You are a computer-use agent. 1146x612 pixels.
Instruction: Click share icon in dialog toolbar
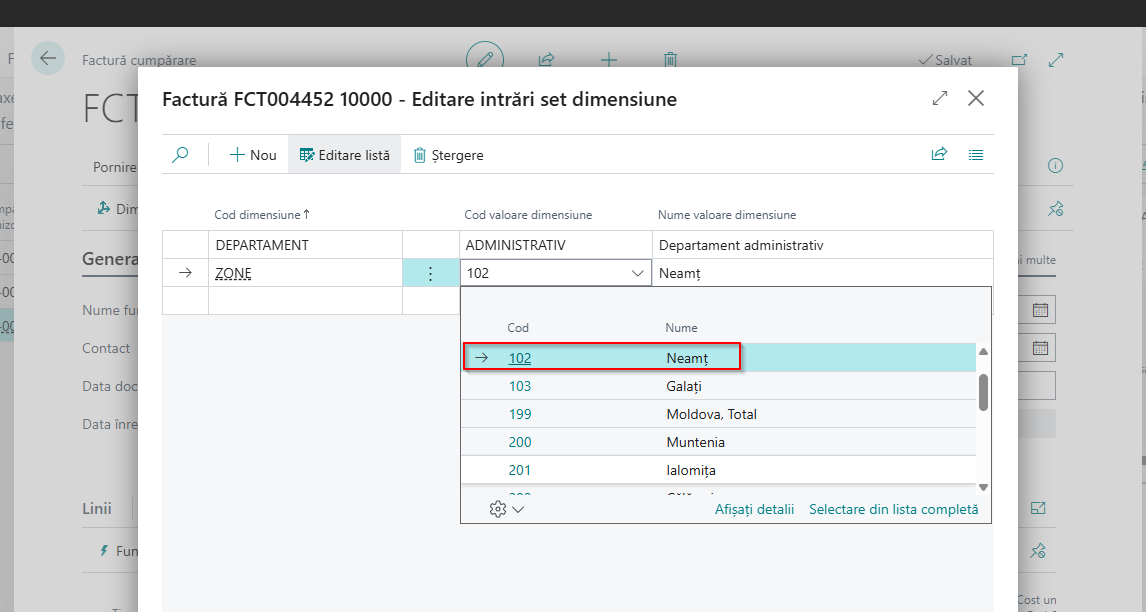click(939, 154)
